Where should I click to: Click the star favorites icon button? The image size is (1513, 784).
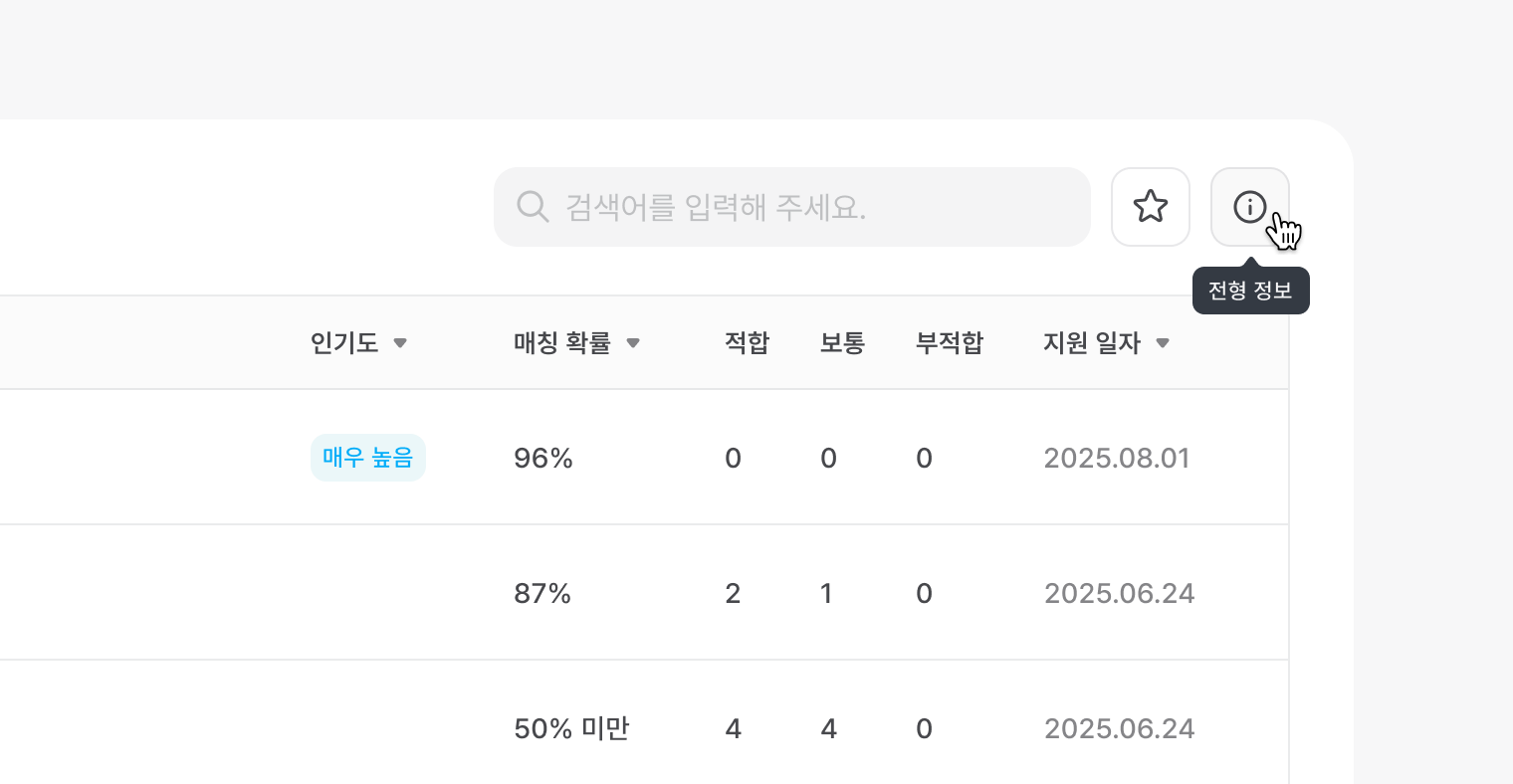(1150, 207)
